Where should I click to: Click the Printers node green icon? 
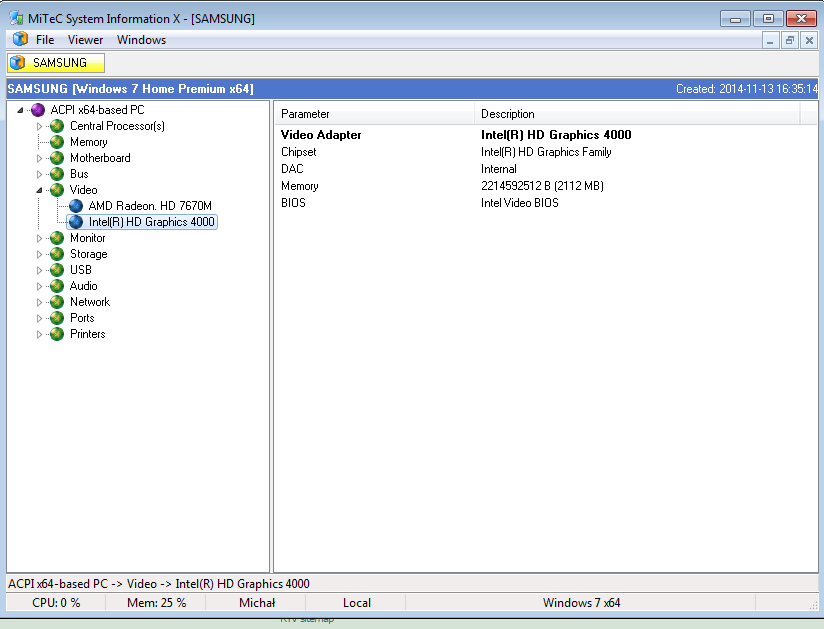57,334
